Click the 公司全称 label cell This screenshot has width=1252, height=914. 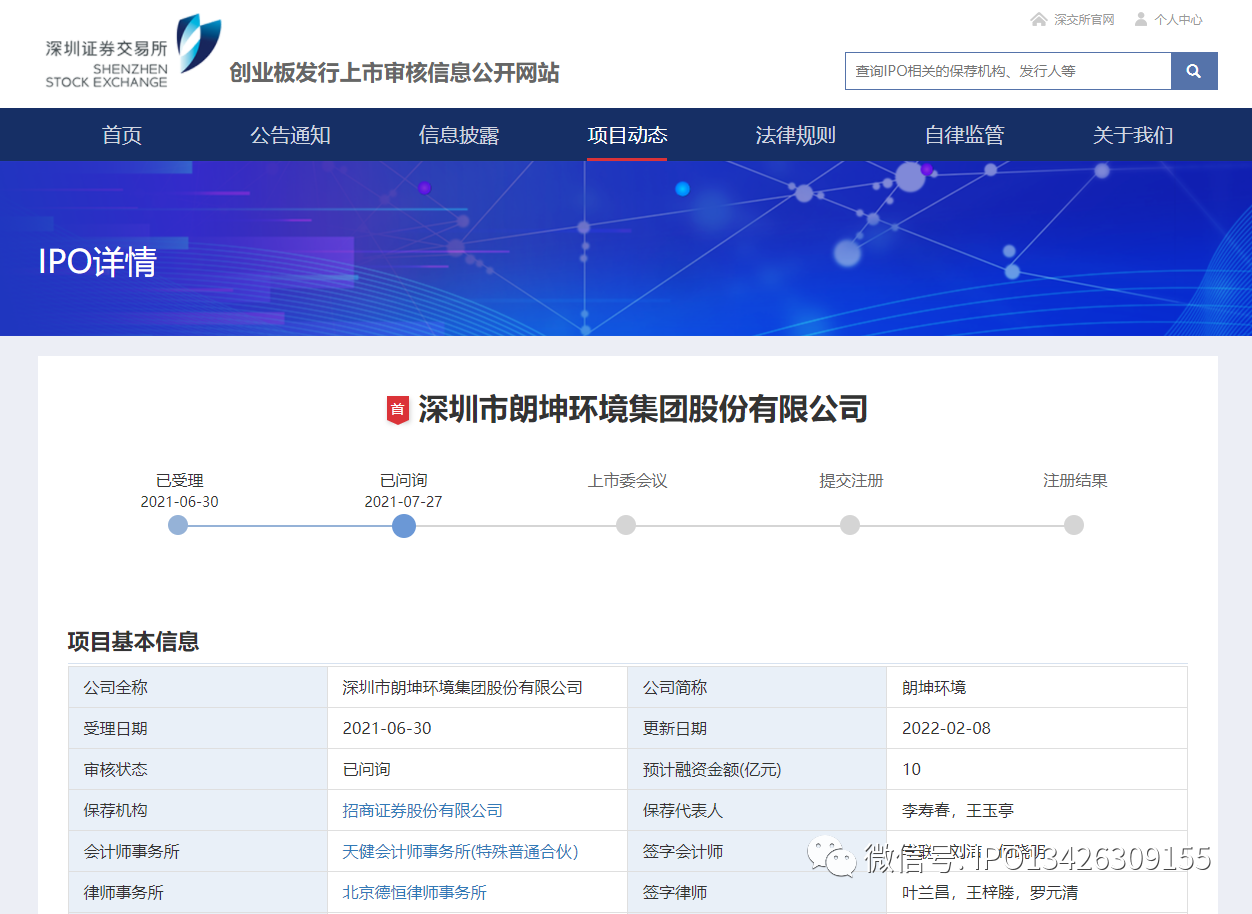tap(198, 688)
